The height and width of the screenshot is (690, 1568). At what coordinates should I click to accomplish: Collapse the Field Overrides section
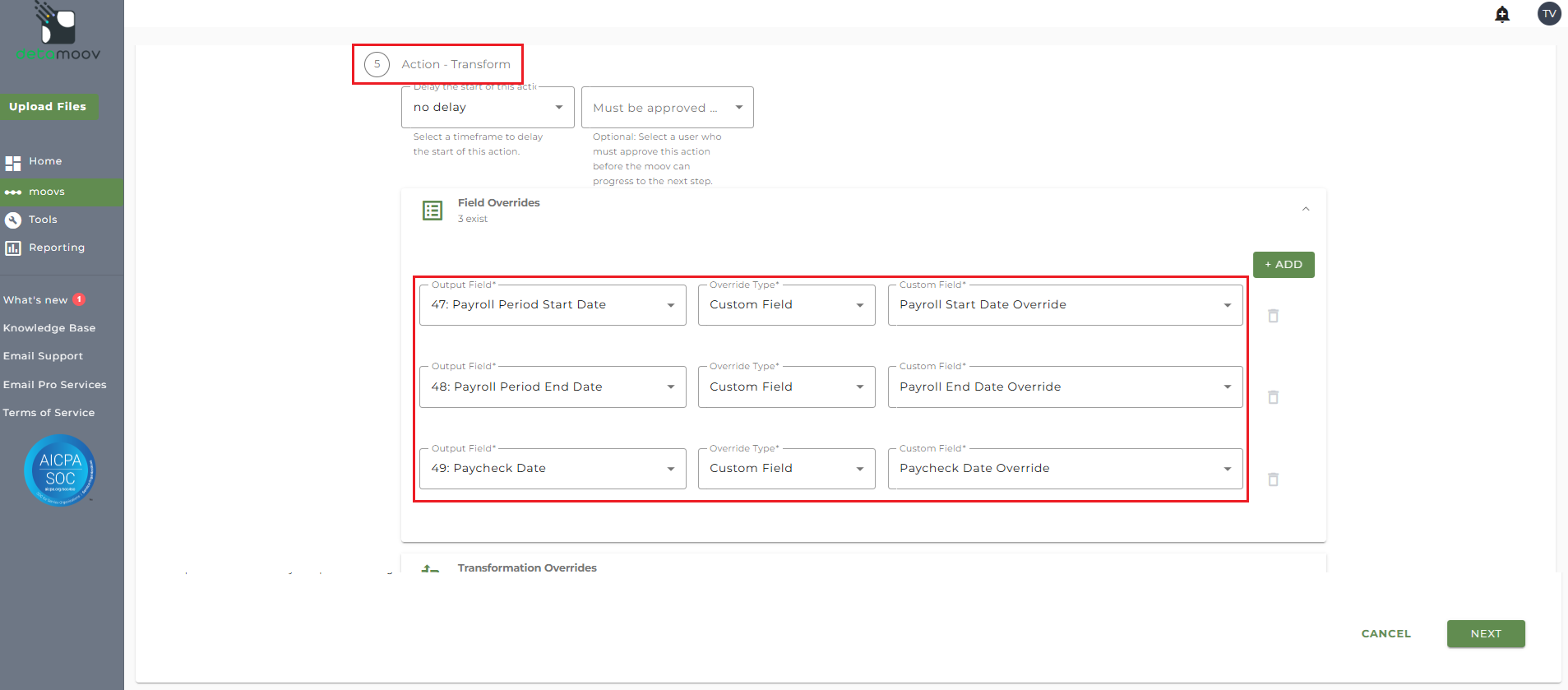1305,209
